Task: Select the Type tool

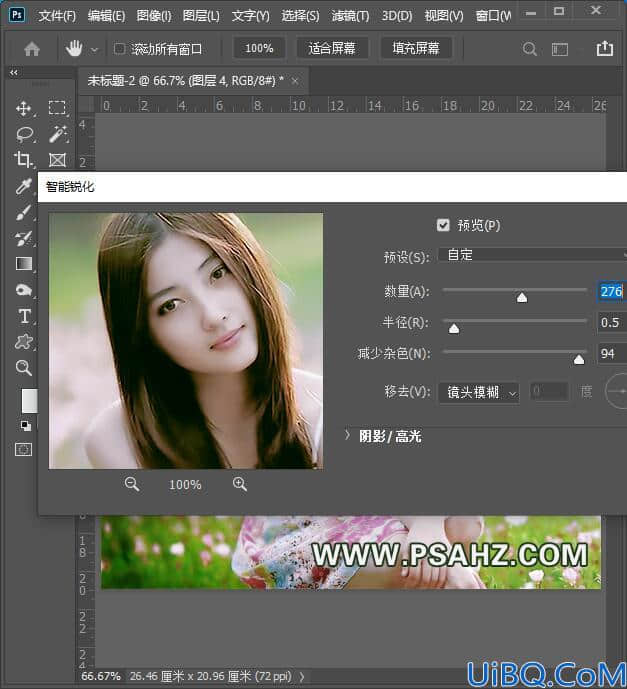Action: (x=25, y=316)
